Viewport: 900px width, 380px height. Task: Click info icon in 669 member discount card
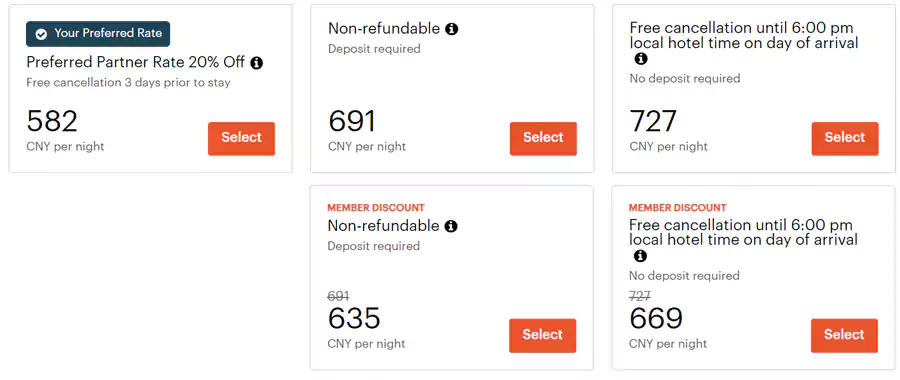tap(641, 256)
